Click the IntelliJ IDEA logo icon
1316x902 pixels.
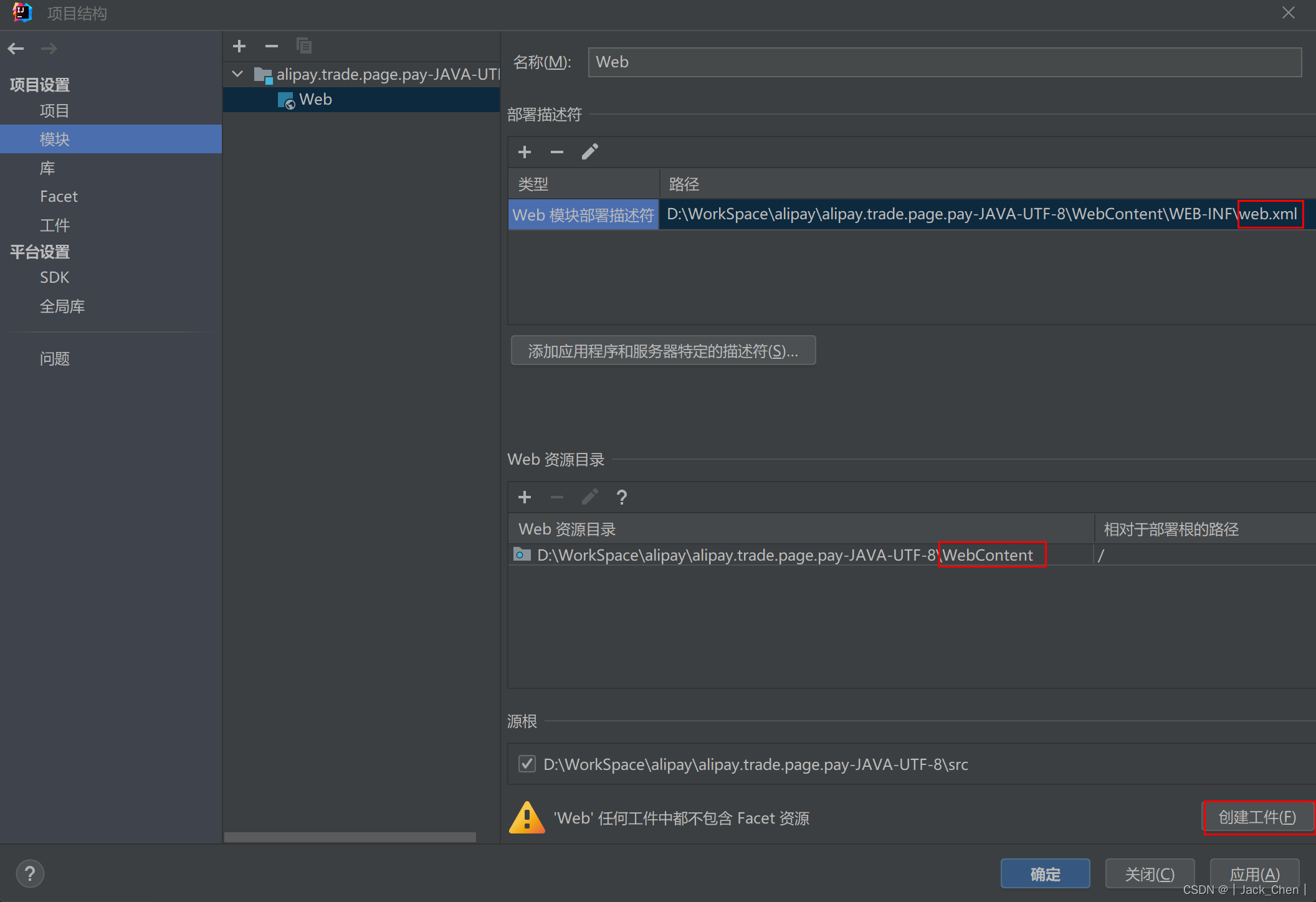(x=22, y=12)
